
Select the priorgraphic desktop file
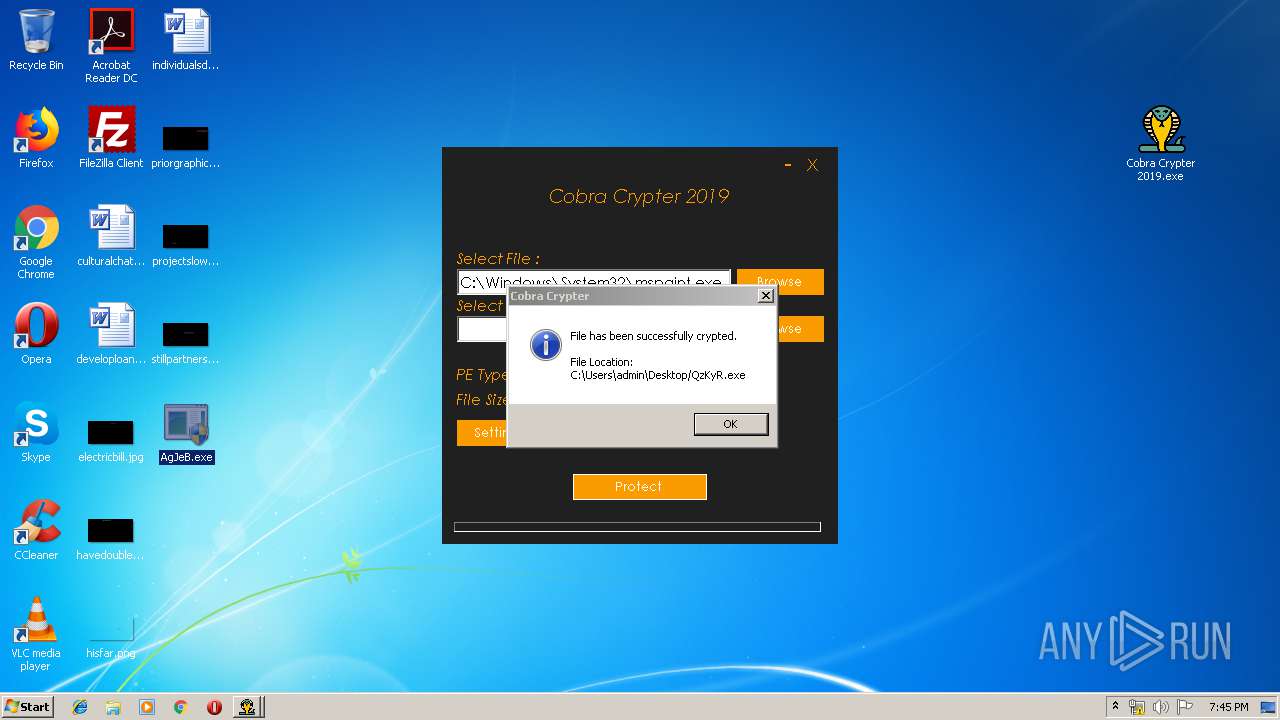[186, 146]
